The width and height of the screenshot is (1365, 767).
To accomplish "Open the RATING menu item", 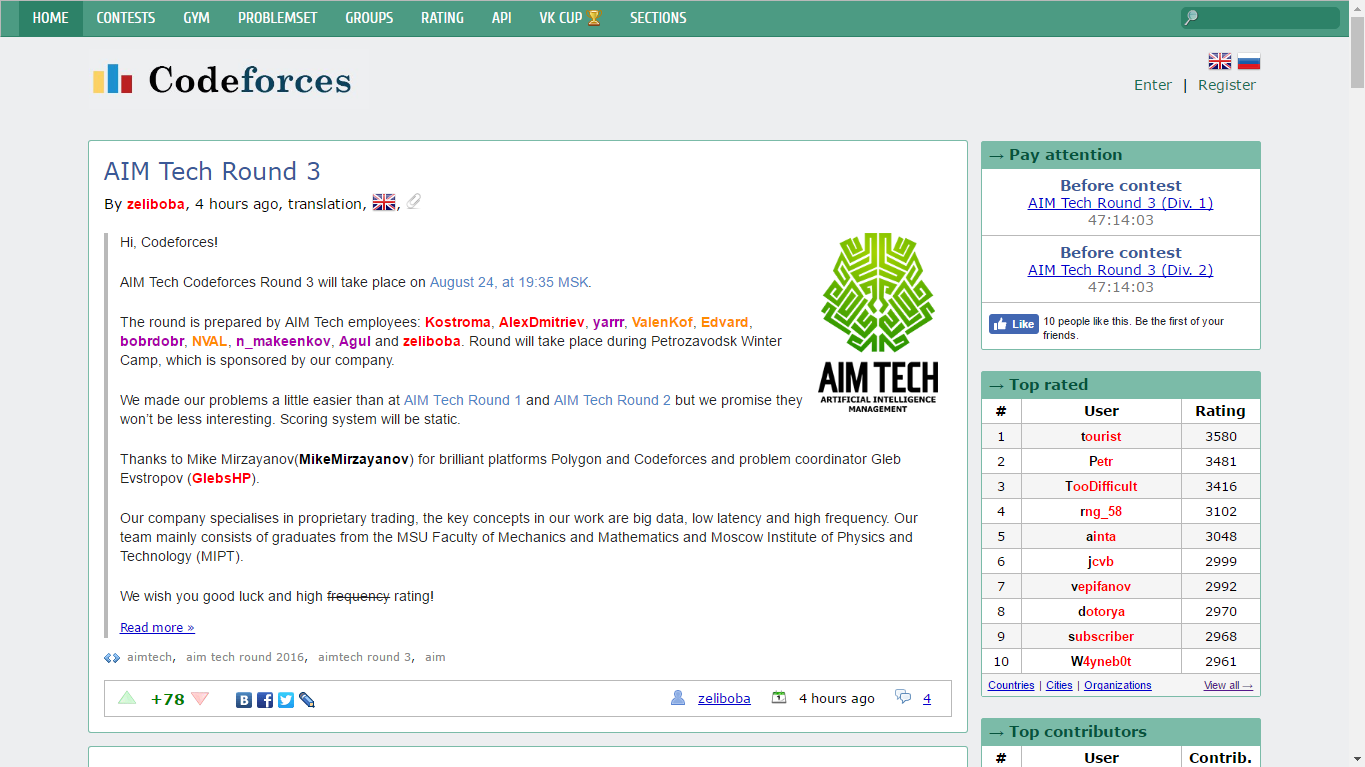I will (442, 18).
